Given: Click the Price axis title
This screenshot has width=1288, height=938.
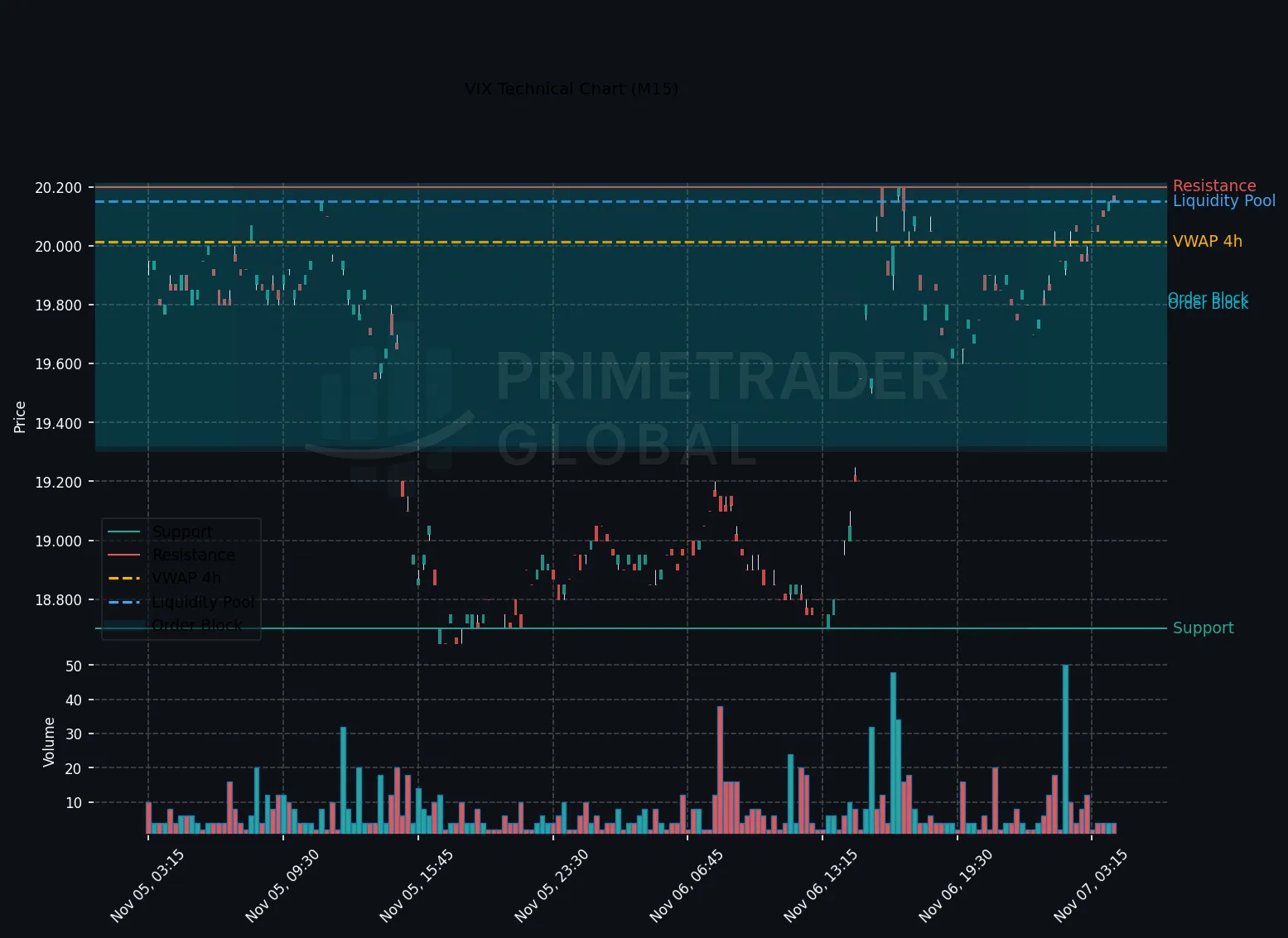Looking at the screenshot, I should coord(20,416).
